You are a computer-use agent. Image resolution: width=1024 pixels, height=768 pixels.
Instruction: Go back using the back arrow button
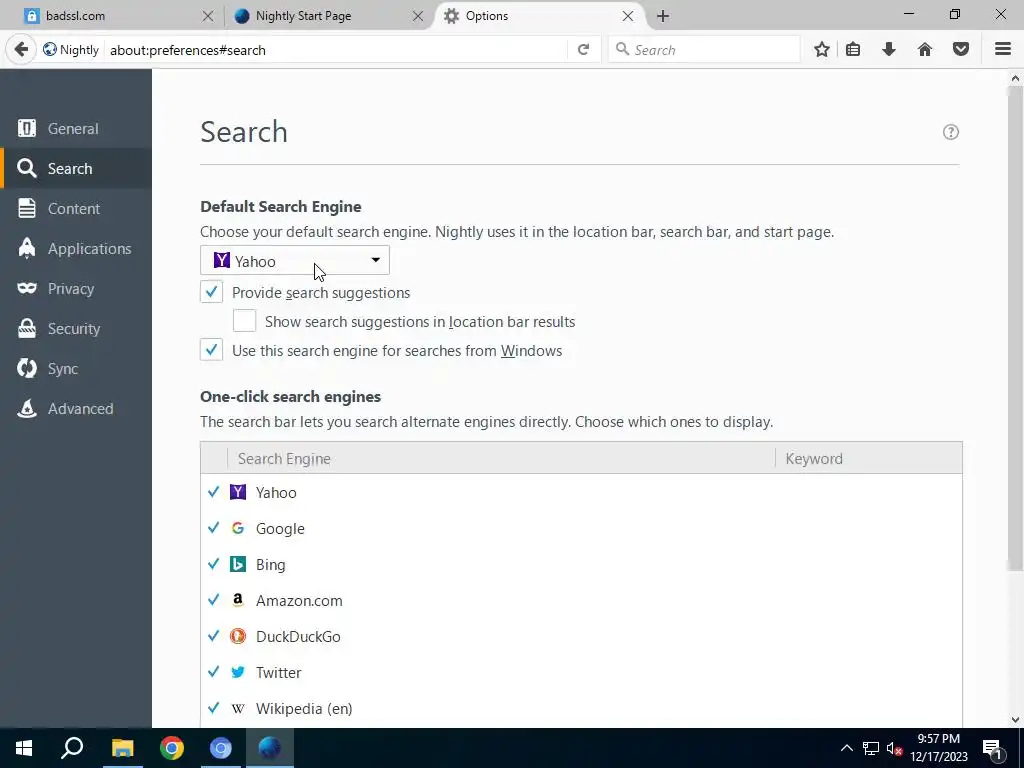21,50
